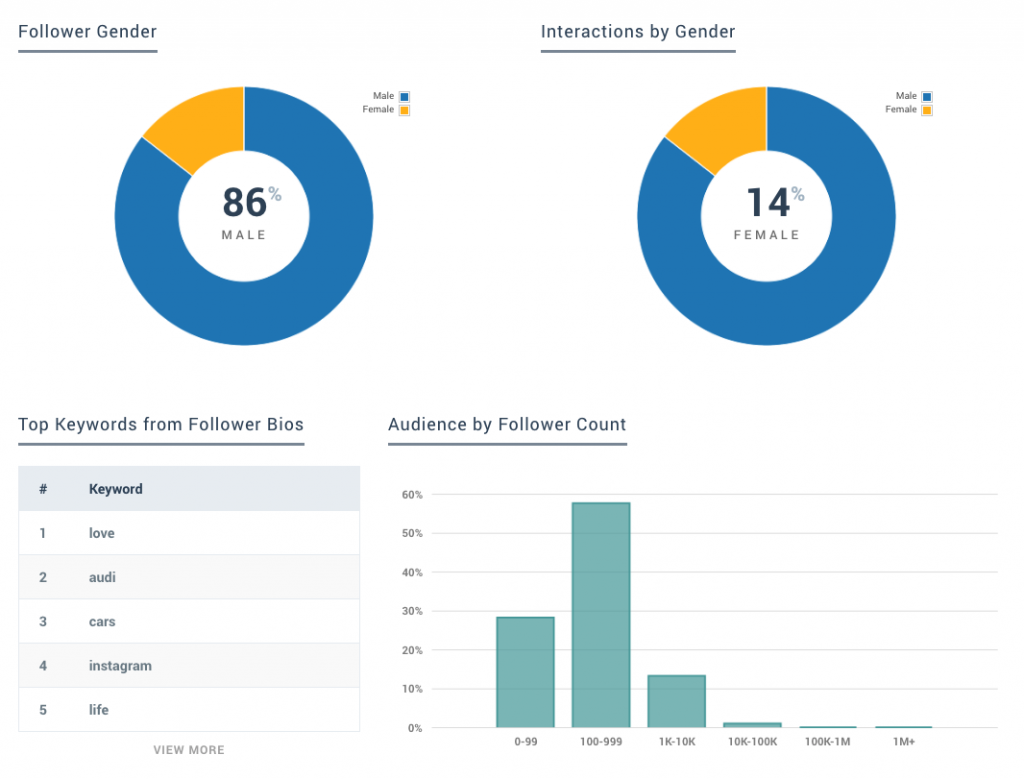Select the 'instagram' keyword row
This screenshot has height=779, width=1024.
pyautogui.click(x=189, y=665)
